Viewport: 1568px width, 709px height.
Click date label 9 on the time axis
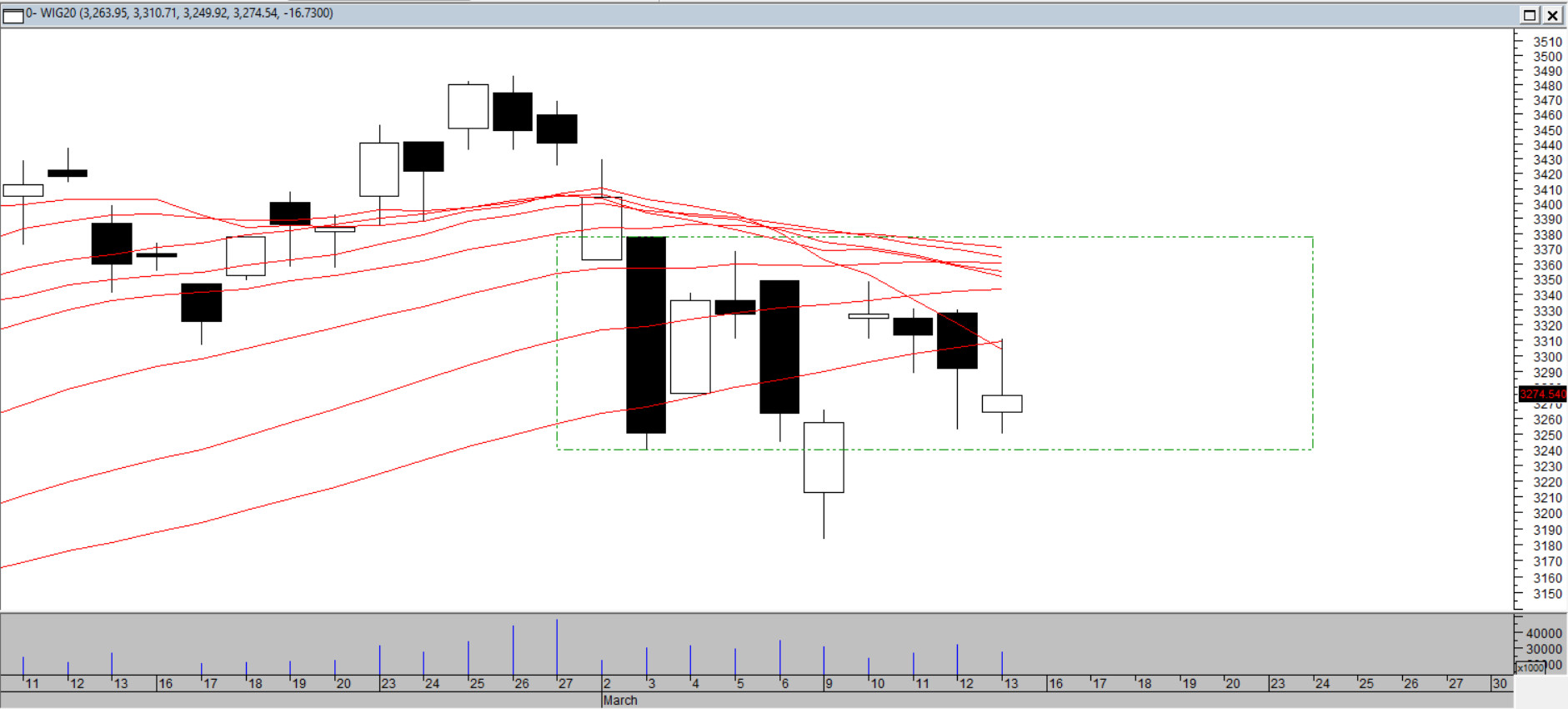click(x=829, y=684)
